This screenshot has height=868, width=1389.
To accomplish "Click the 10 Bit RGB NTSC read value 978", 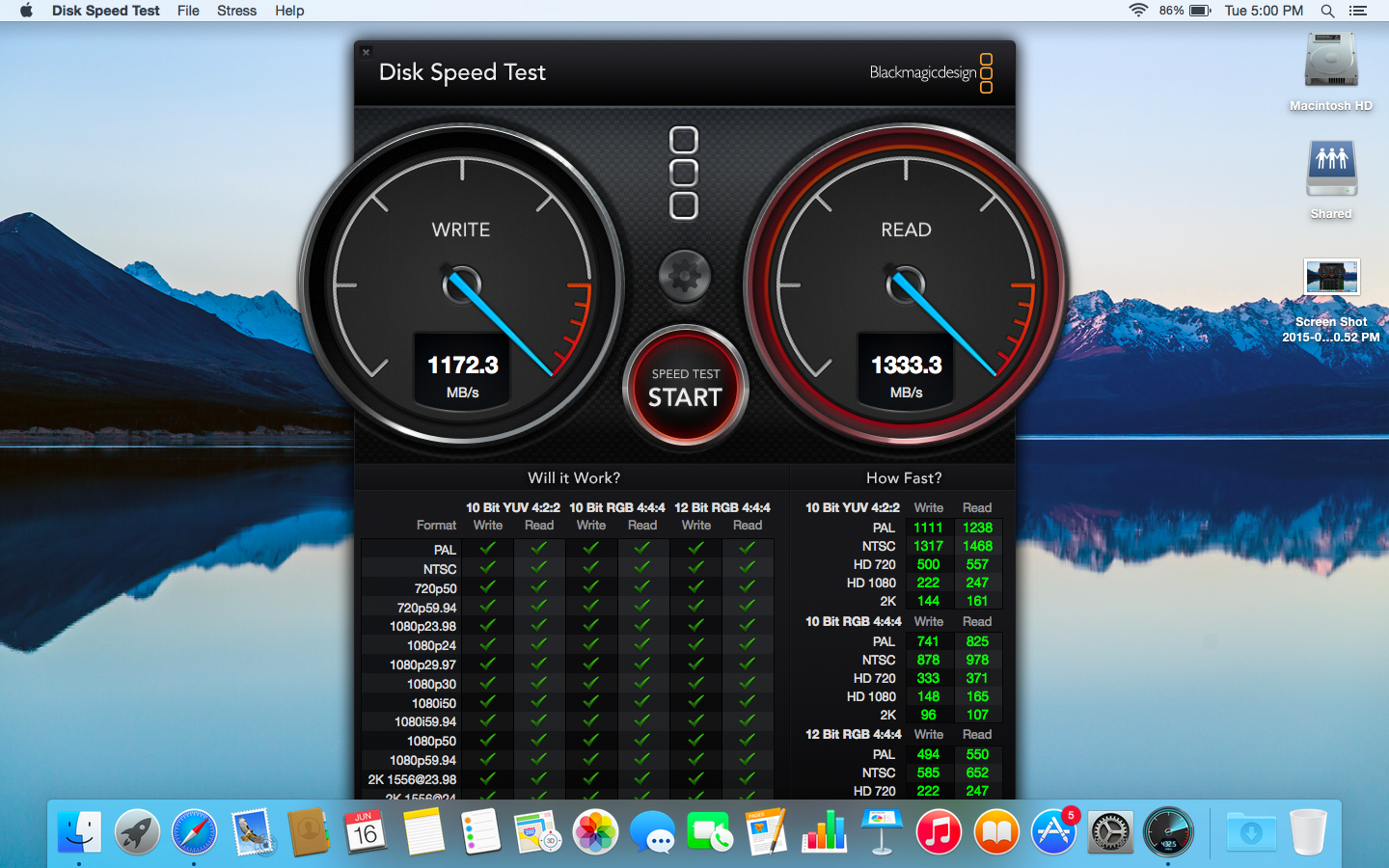I will tap(977, 660).
